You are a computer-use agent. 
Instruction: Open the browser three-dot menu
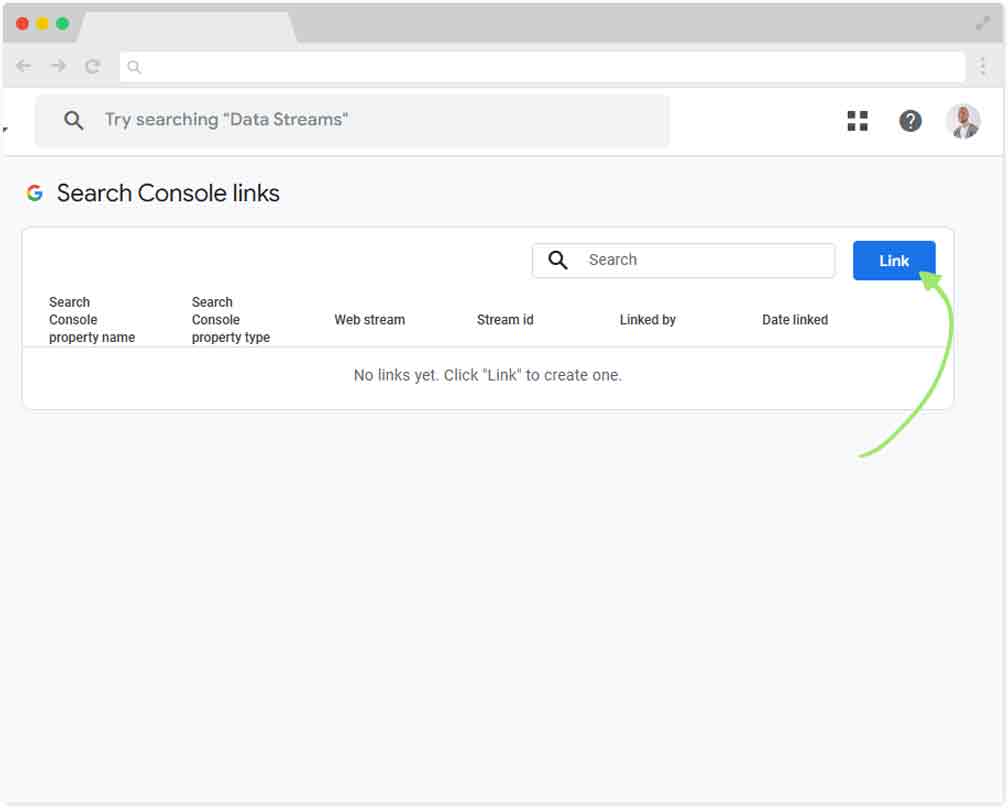(x=983, y=66)
